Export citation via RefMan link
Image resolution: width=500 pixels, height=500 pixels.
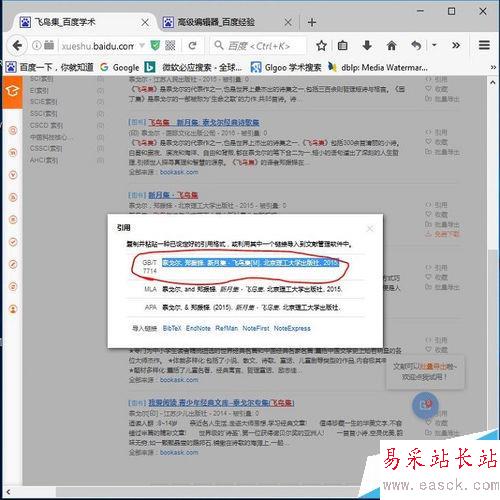[x=227, y=328]
